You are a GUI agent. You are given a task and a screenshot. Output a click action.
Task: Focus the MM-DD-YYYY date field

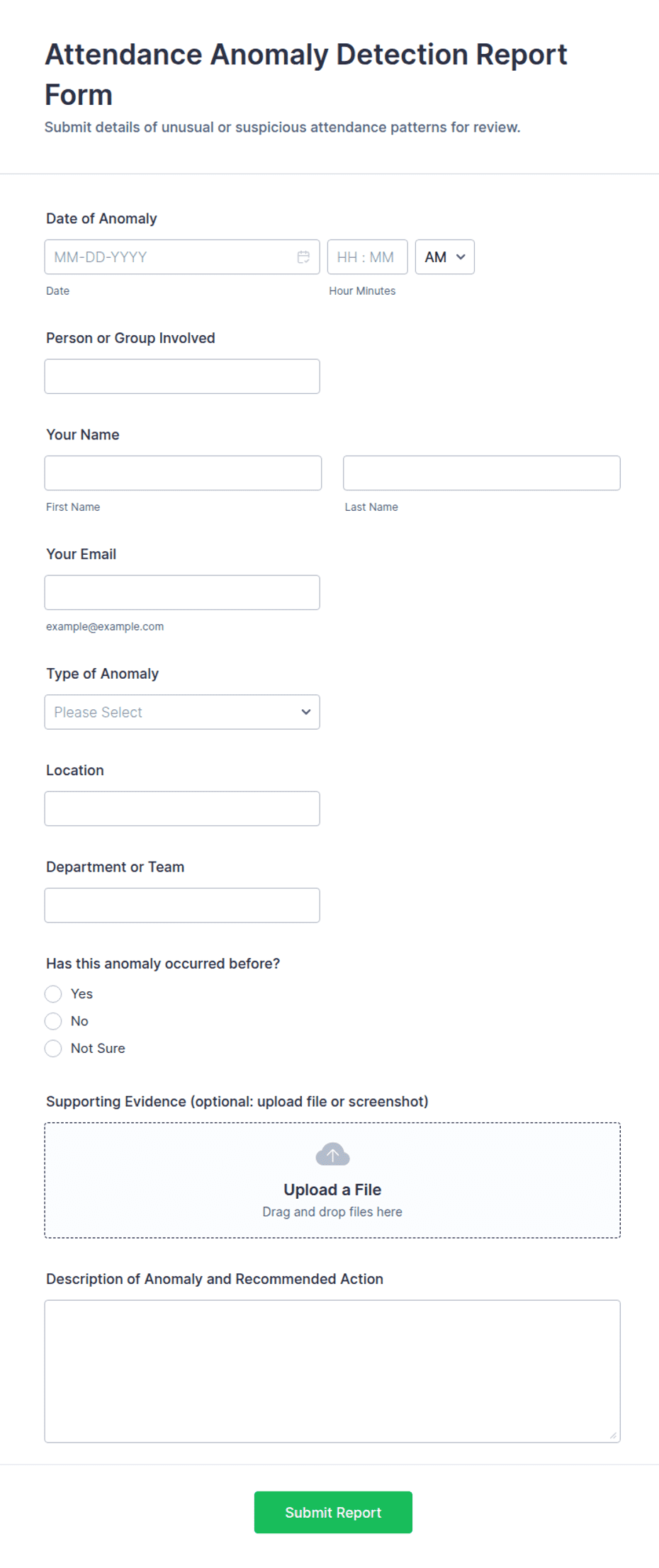click(x=182, y=257)
